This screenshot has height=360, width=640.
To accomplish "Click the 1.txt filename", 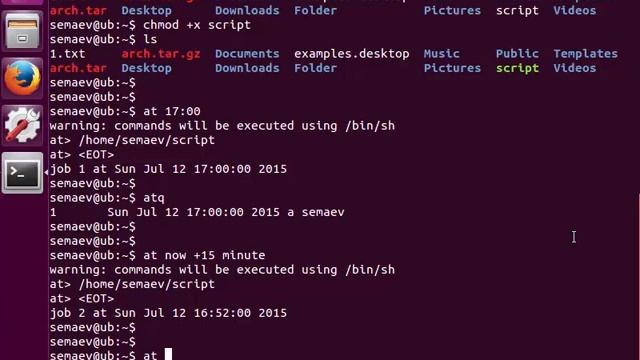I will coord(67,54).
